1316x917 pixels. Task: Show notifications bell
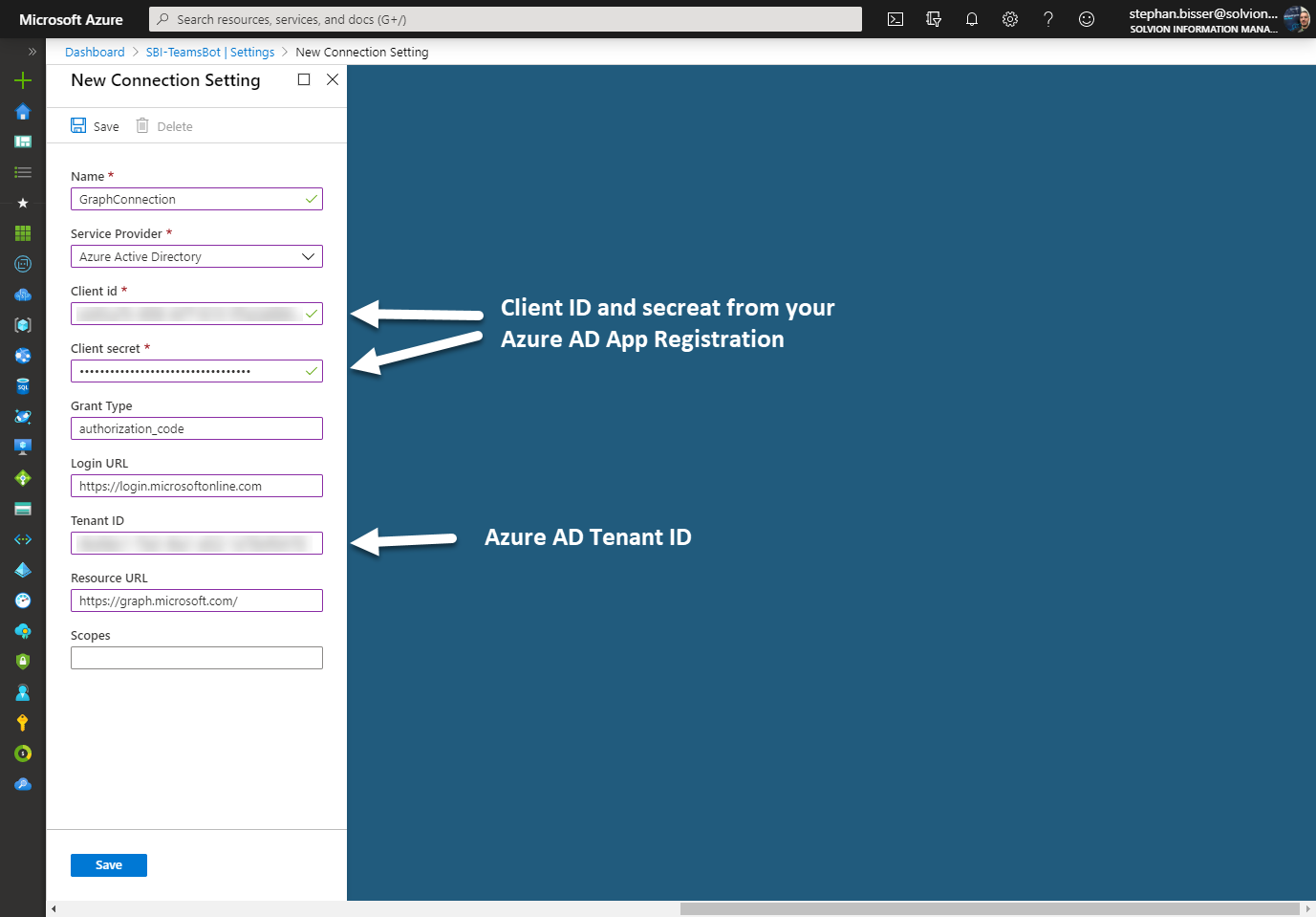pyautogui.click(x=972, y=19)
